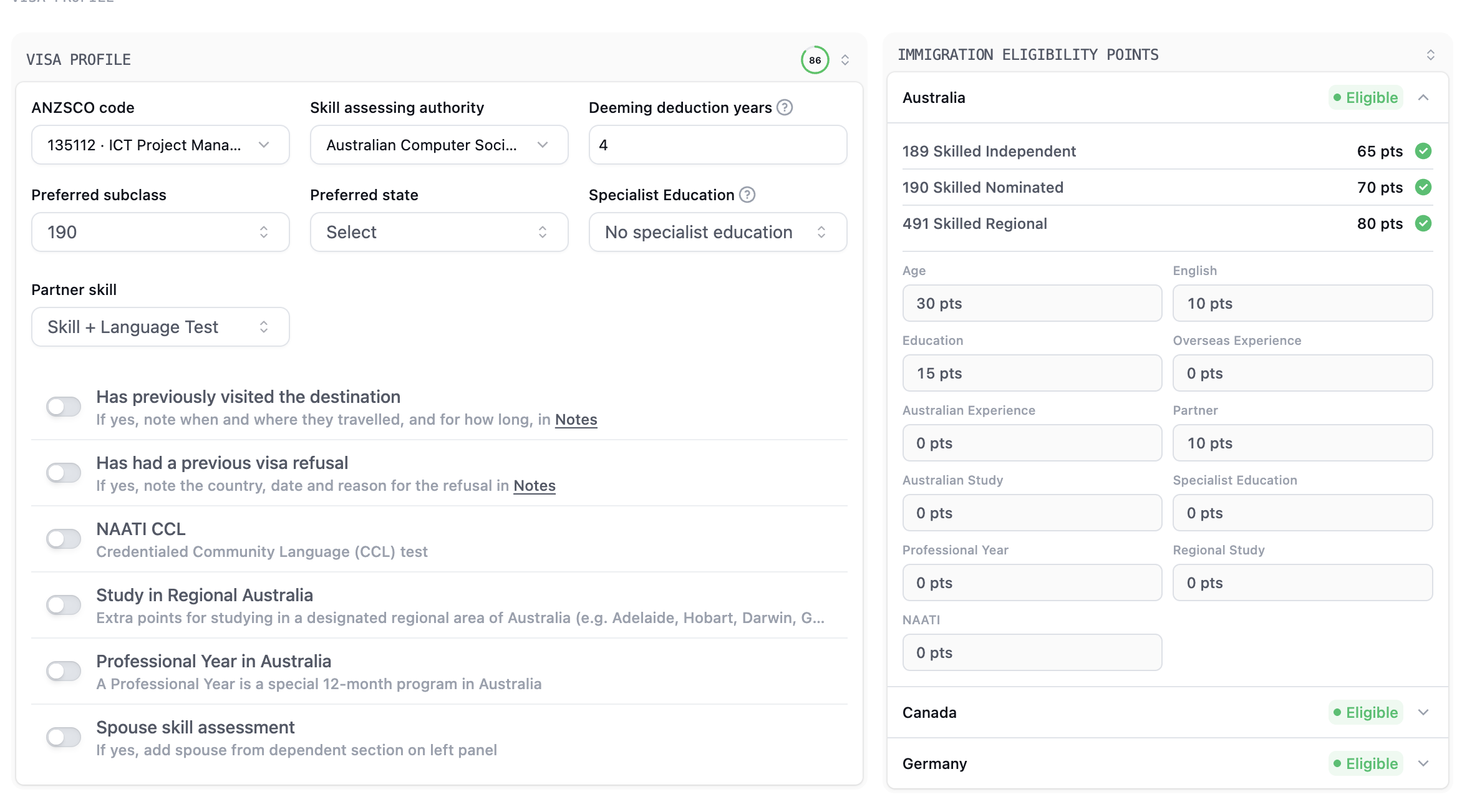Click the Education points field

click(1032, 373)
